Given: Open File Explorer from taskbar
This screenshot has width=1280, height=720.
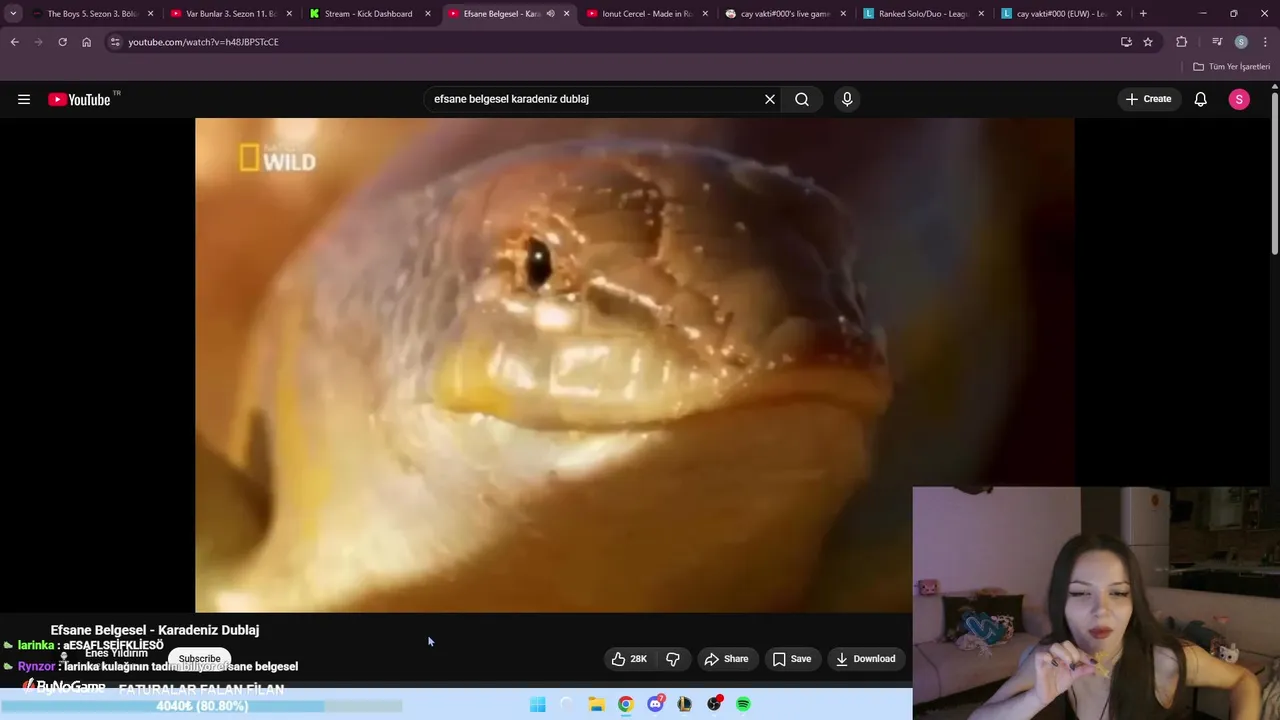Looking at the screenshot, I should point(596,704).
